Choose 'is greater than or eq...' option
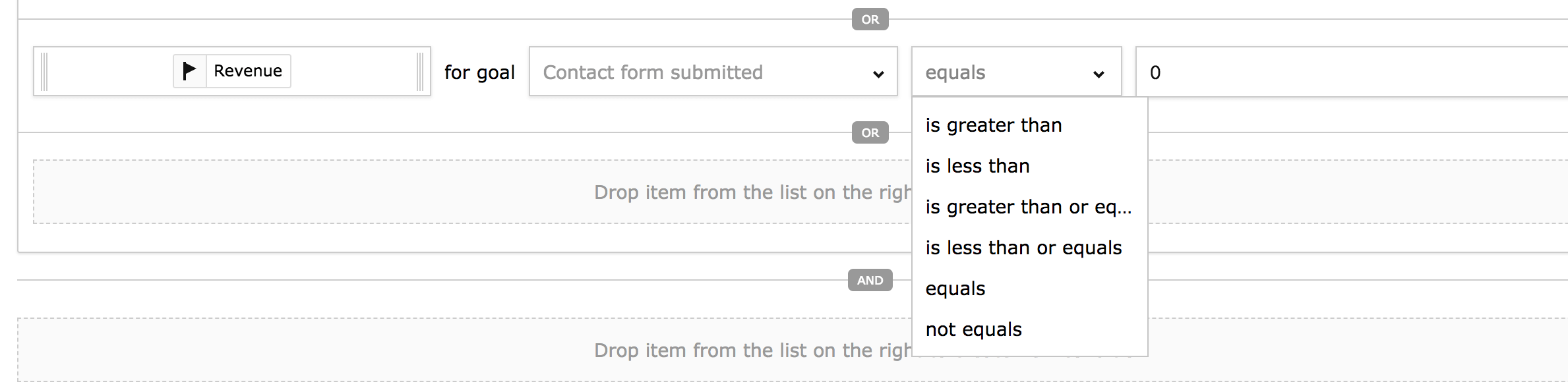 1028,207
